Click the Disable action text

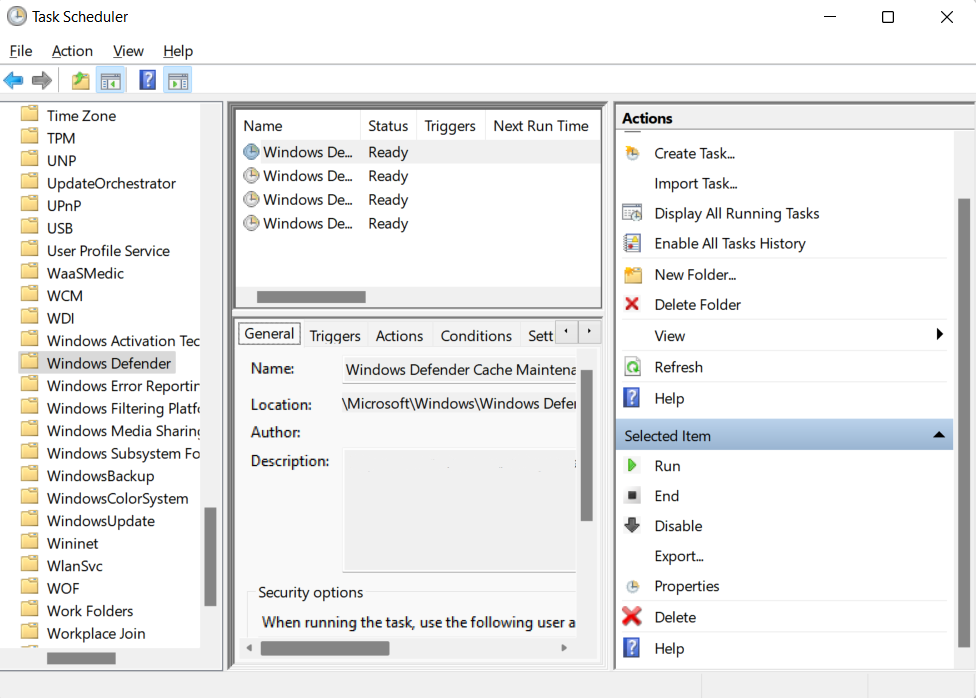(678, 526)
